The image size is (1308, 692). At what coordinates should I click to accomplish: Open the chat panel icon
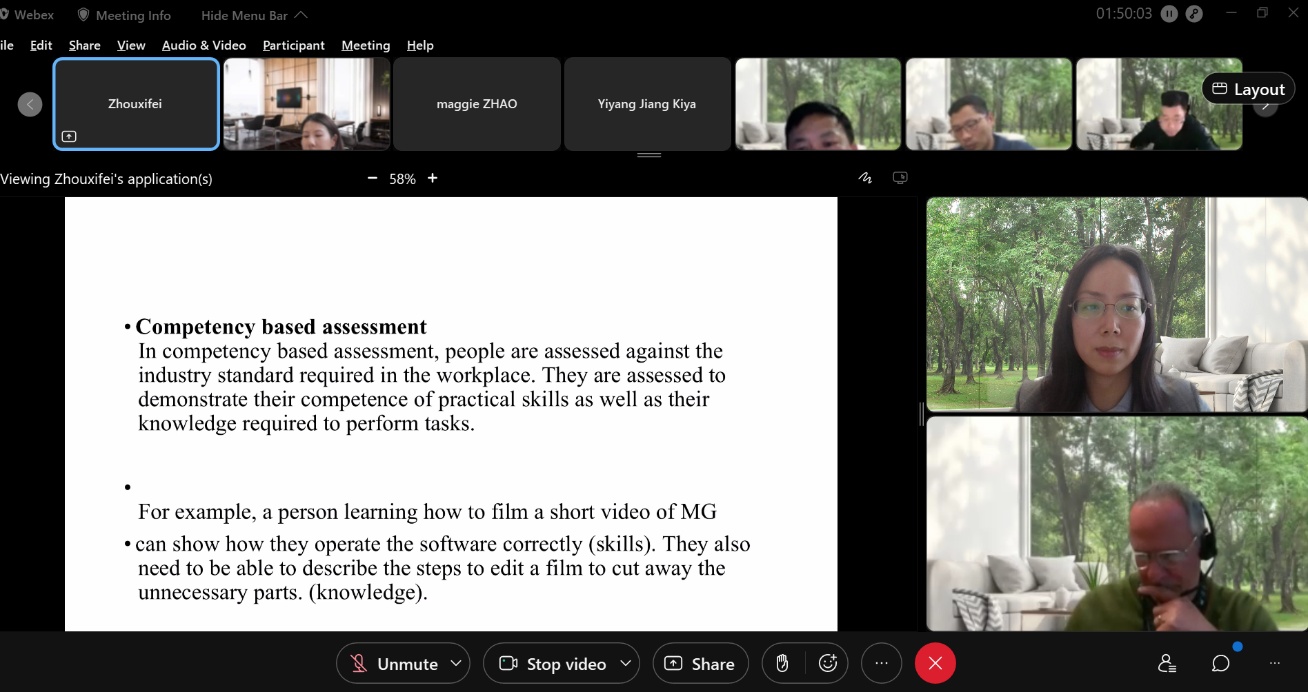point(1220,664)
